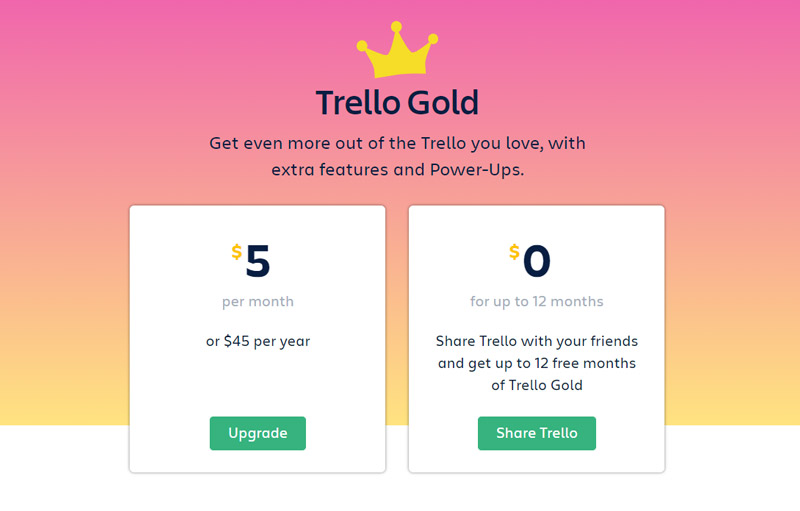Click the "for up to 12 months" label
The width and height of the screenshot is (800, 511).
point(537,301)
